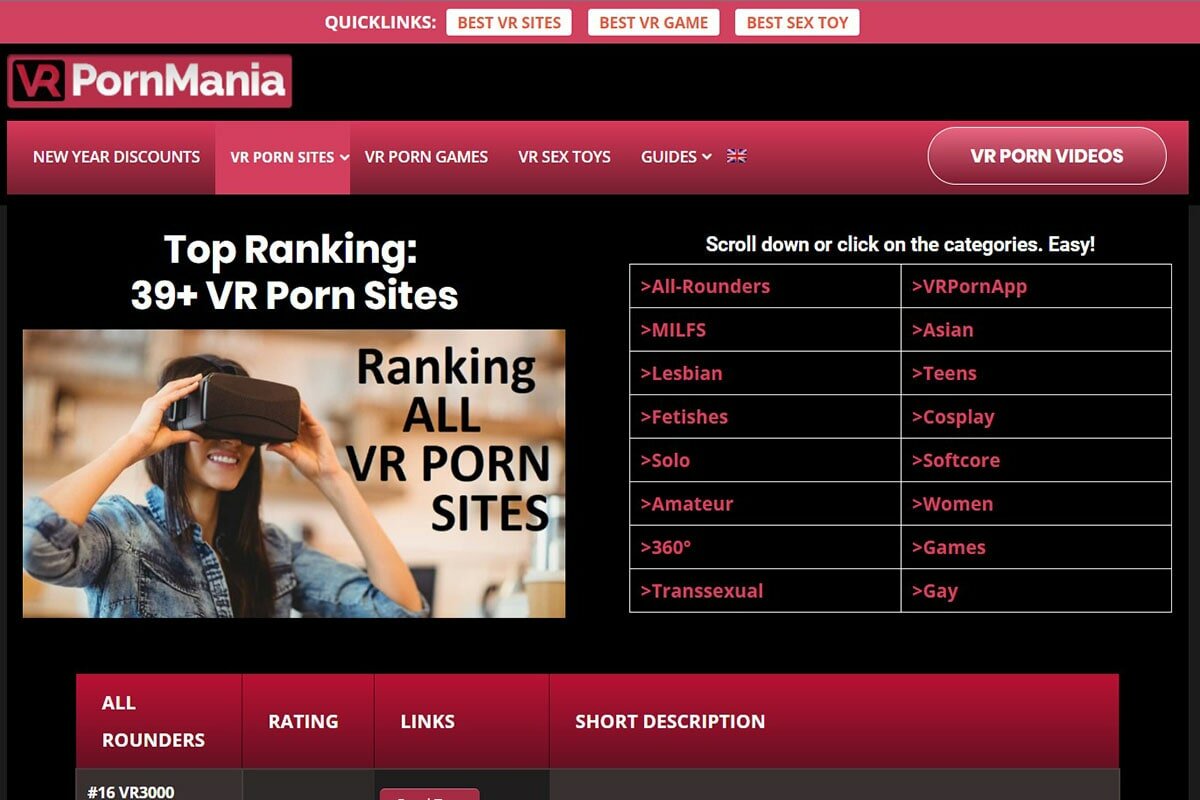The height and width of the screenshot is (800, 1200).
Task: Click the VR Porn Videos button
Action: pos(1047,156)
